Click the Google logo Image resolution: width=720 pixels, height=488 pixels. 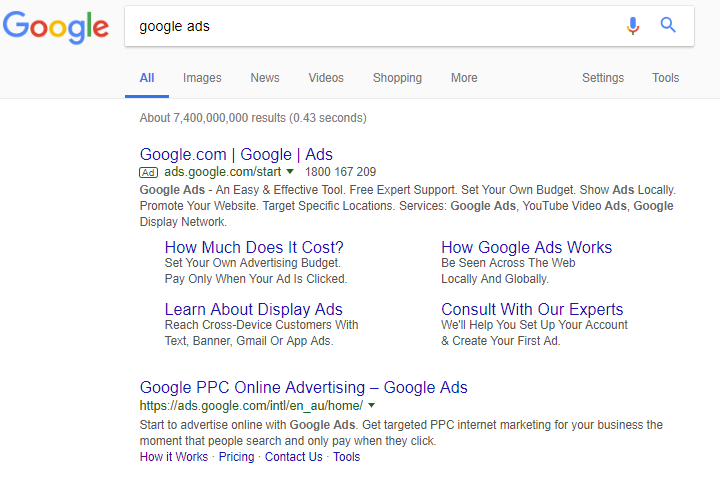click(x=56, y=27)
